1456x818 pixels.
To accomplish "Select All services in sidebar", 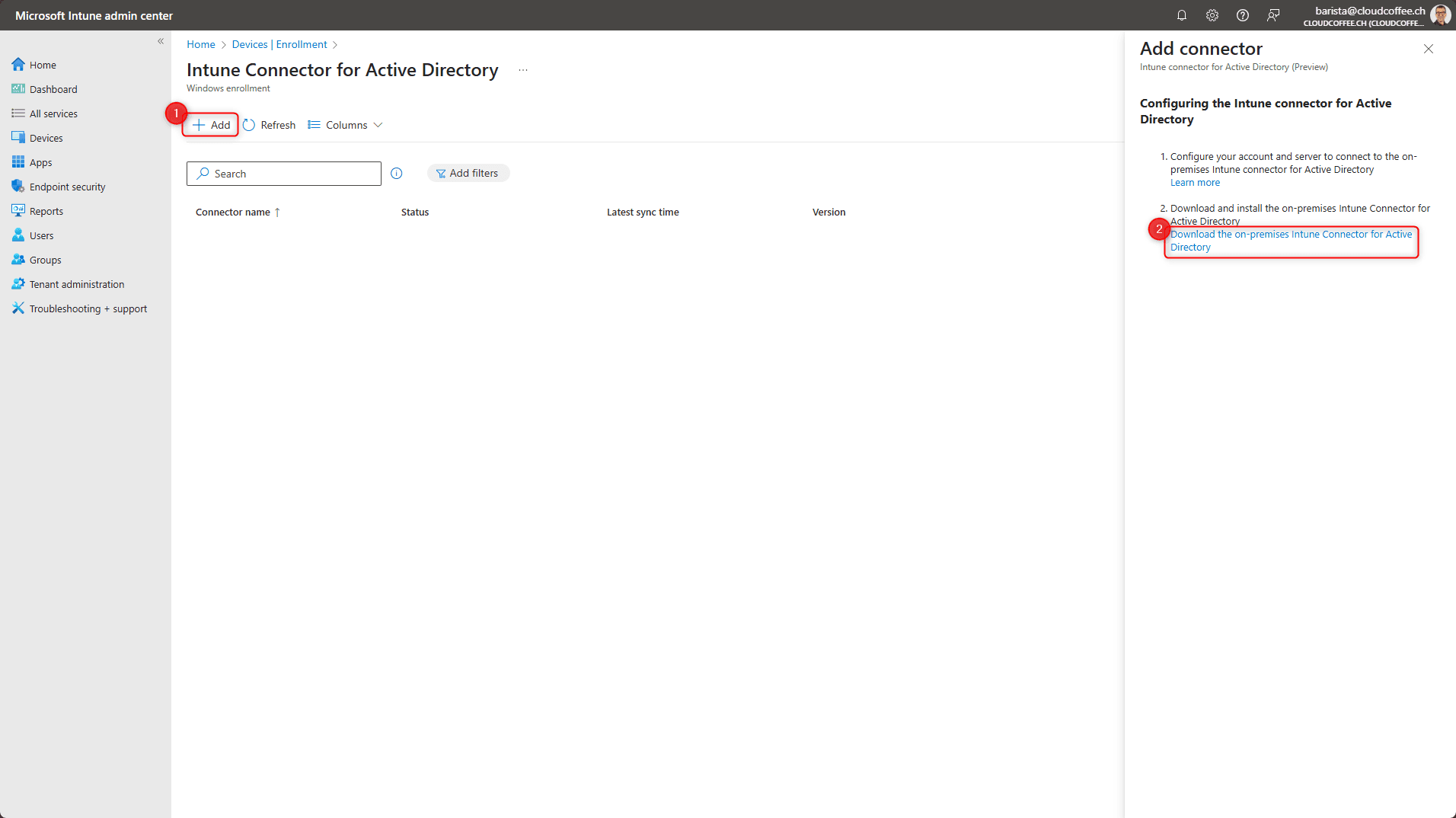I will (53, 113).
